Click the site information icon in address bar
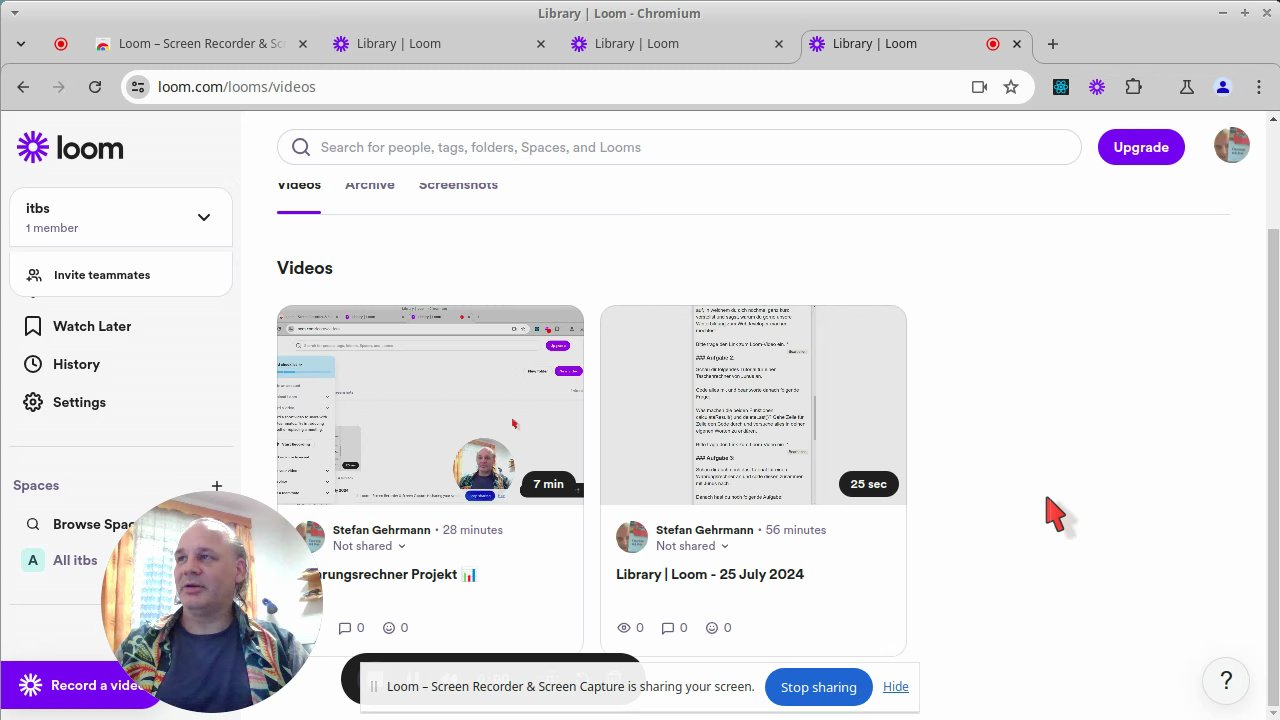Image resolution: width=1280 pixels, height=720 pixels. [138, 87]
